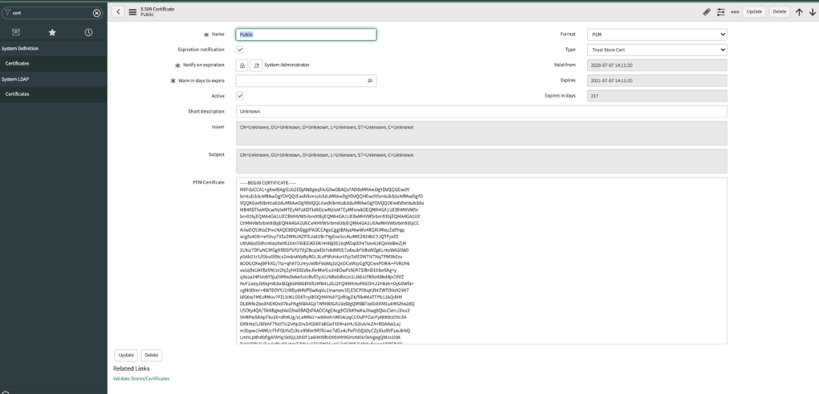
Task: Clear the navigator filter text
Action: [97, 13]
